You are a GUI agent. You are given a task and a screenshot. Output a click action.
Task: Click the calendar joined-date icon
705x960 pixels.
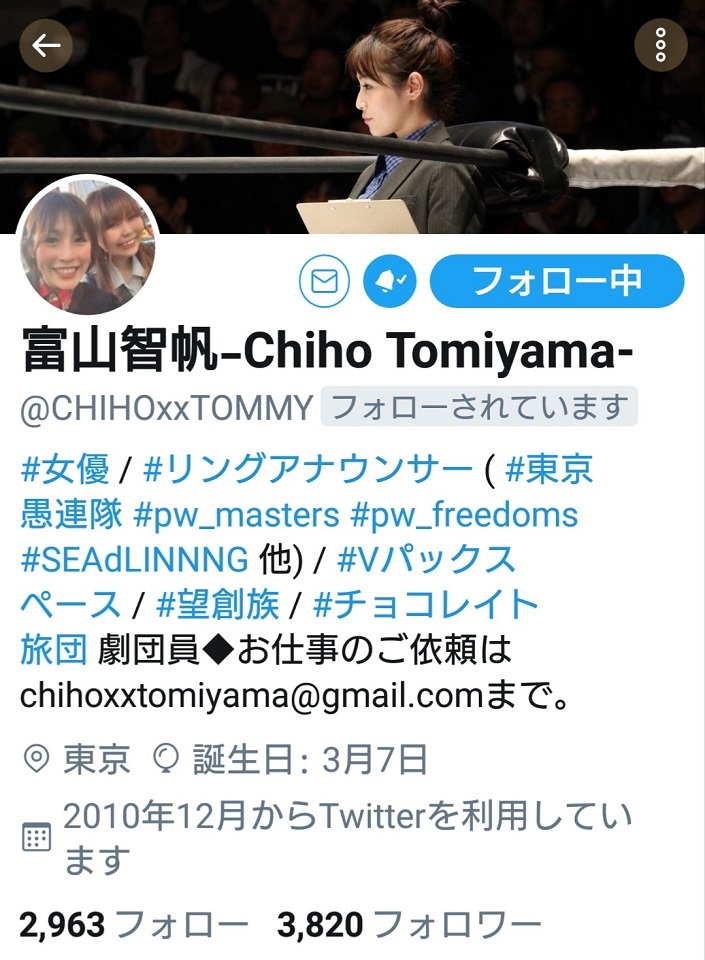tap(36, 837)
